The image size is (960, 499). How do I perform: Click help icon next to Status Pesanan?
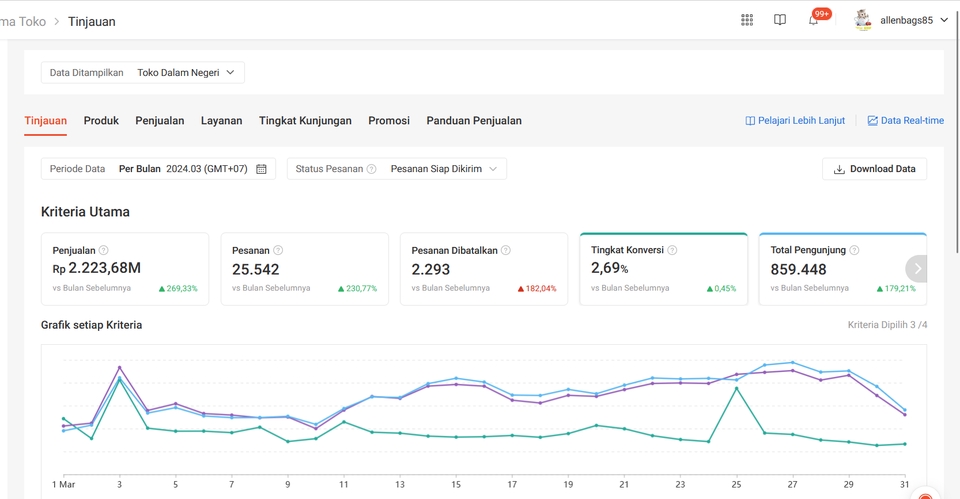371,169
